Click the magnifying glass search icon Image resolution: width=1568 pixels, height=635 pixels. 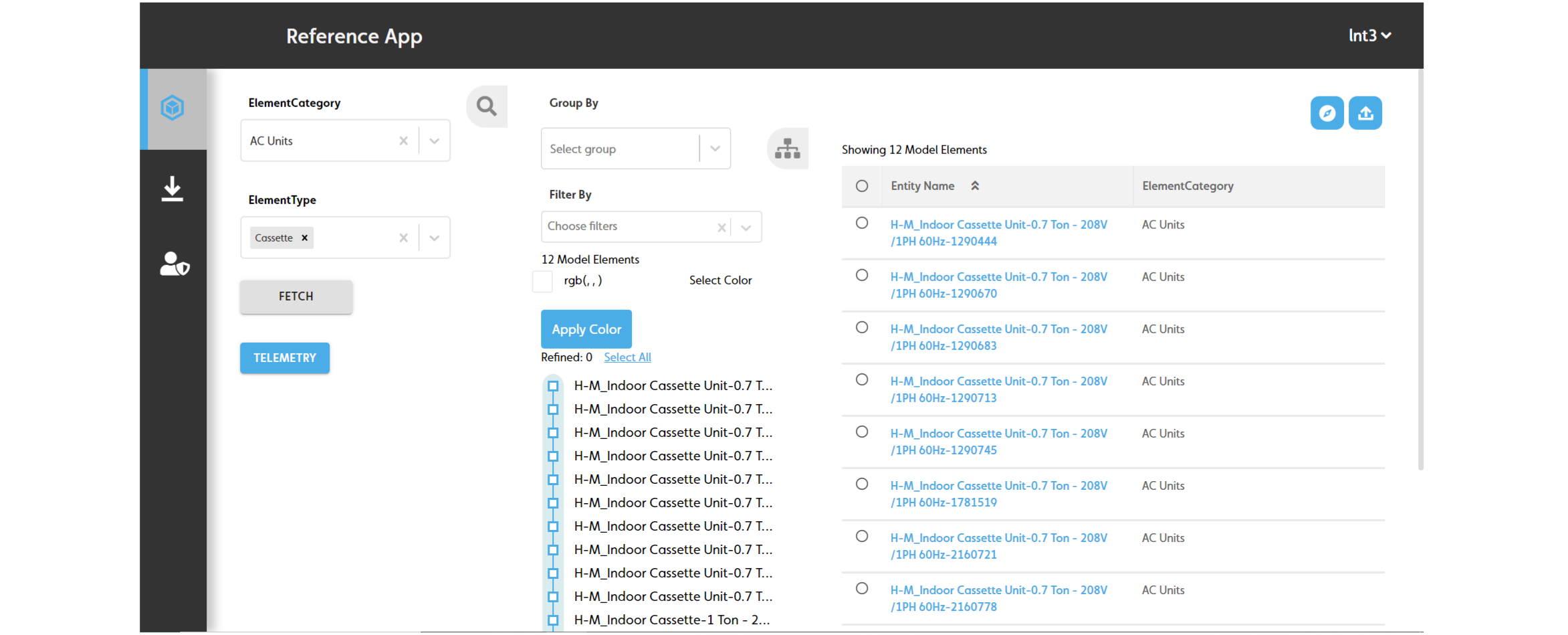pyautogui.click(x=486, y=106)
